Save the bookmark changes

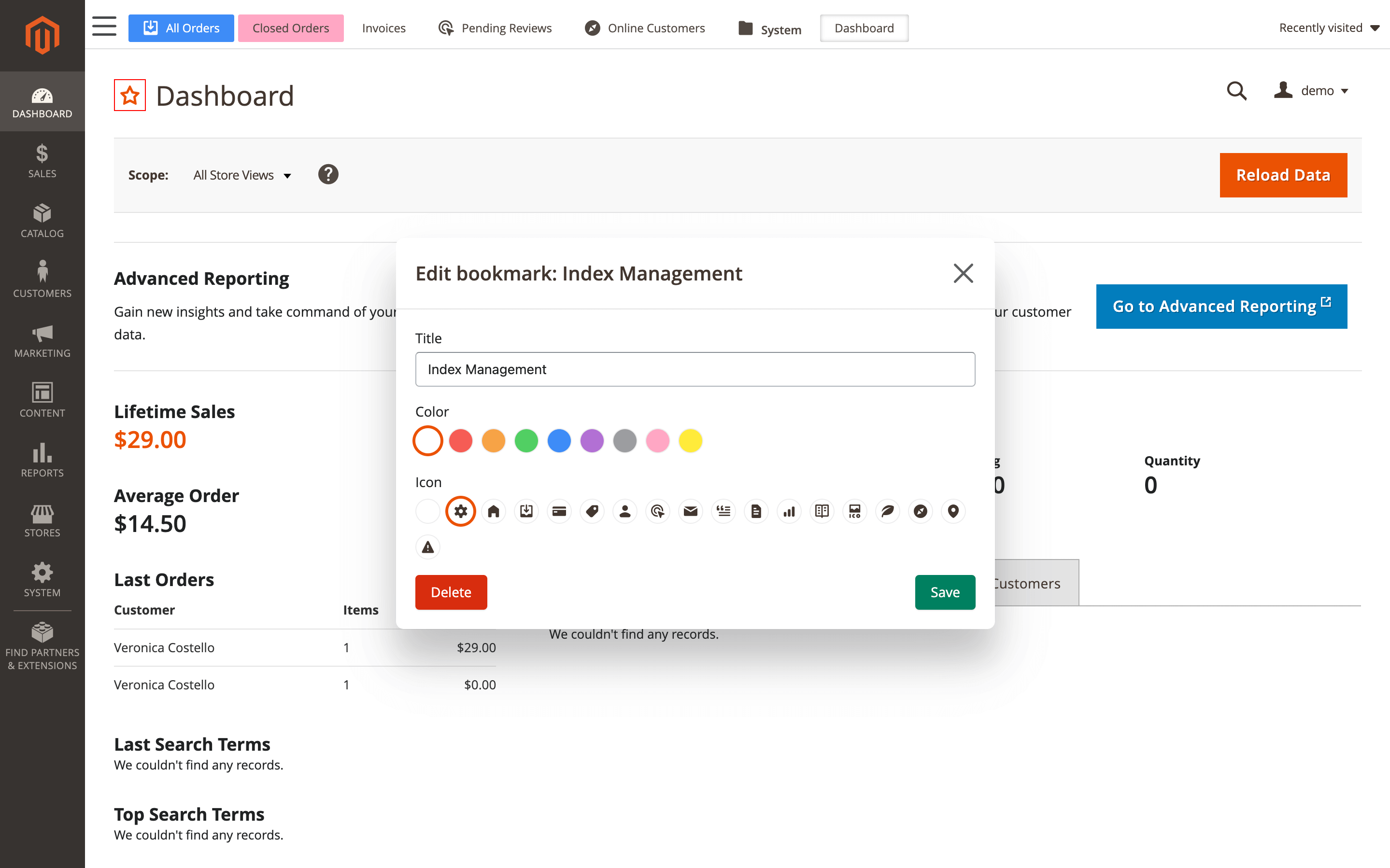tap(945, 592)
